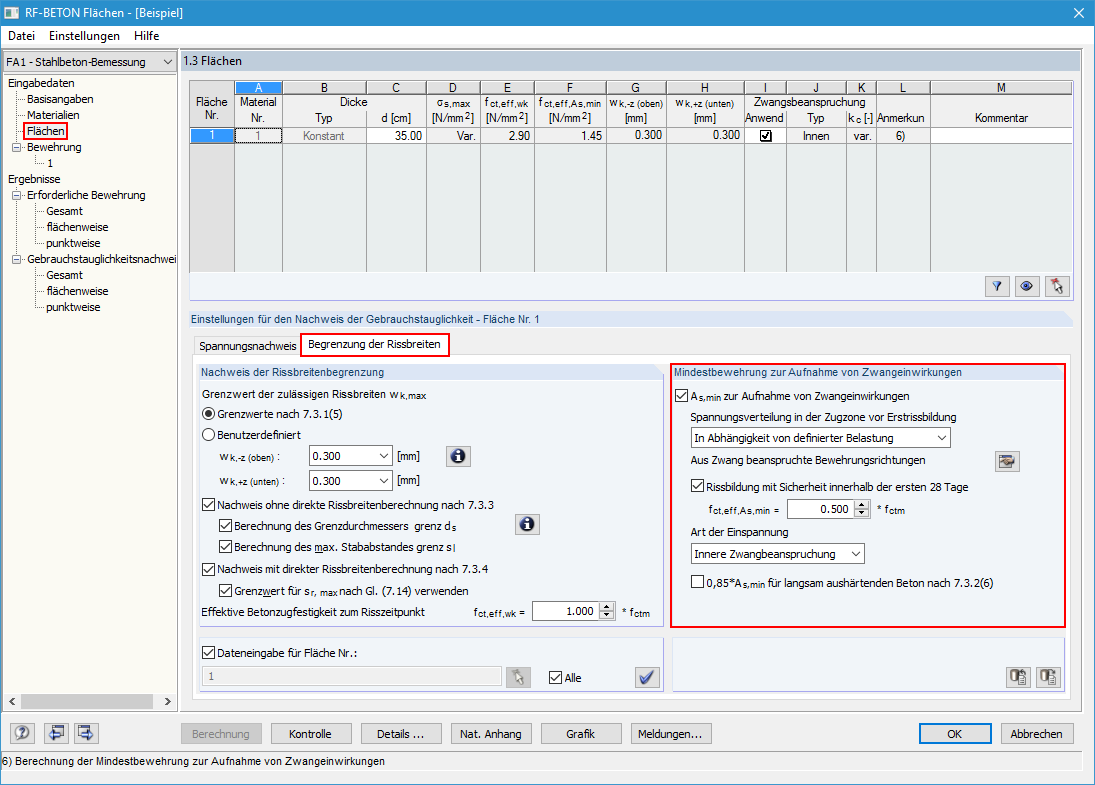Collapse 'Erforderliche Bewehrung' tree node
Viewport: 1095px width, 785px height.
17,196
